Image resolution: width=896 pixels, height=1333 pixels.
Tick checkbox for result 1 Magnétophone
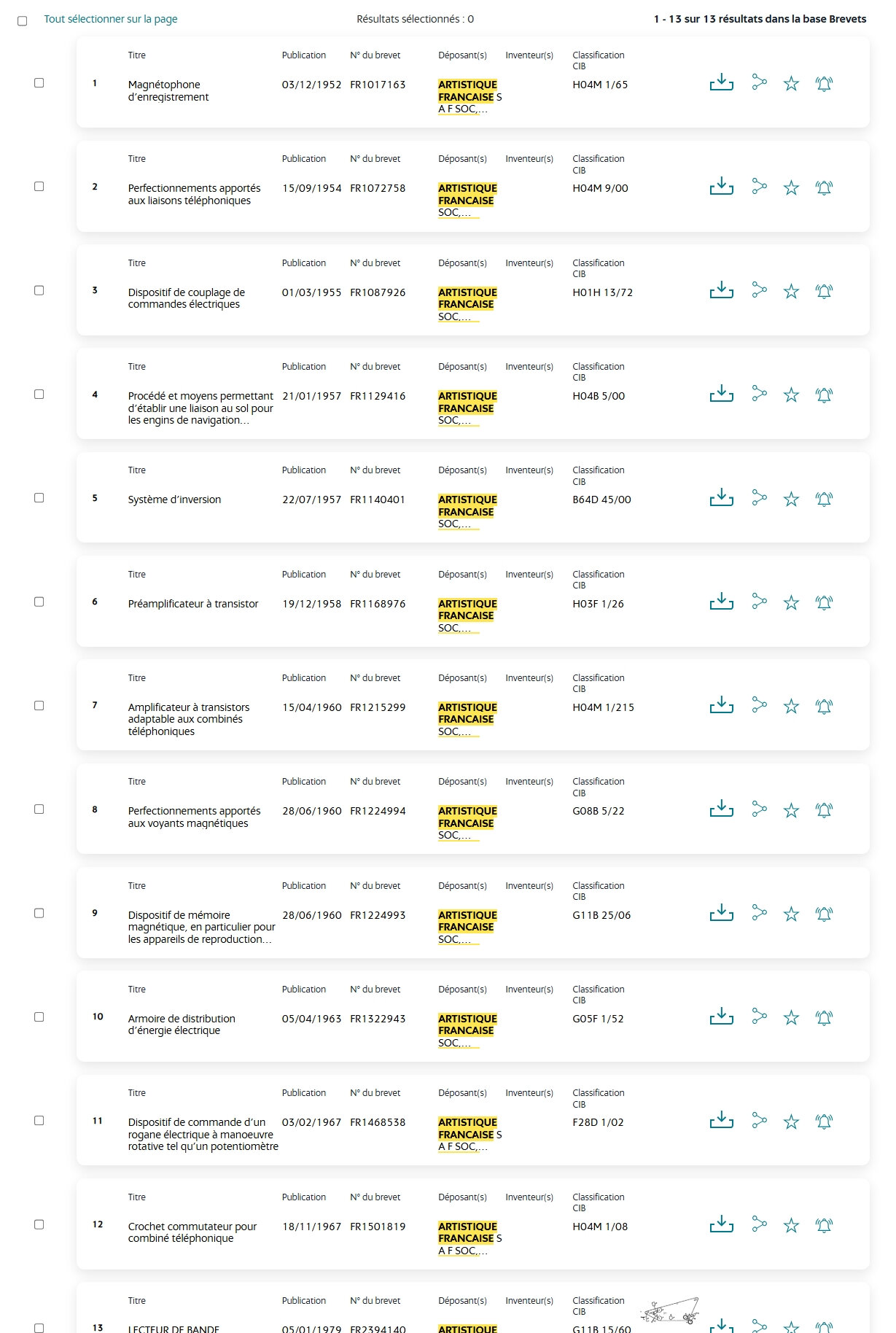[x=39, y=83]
